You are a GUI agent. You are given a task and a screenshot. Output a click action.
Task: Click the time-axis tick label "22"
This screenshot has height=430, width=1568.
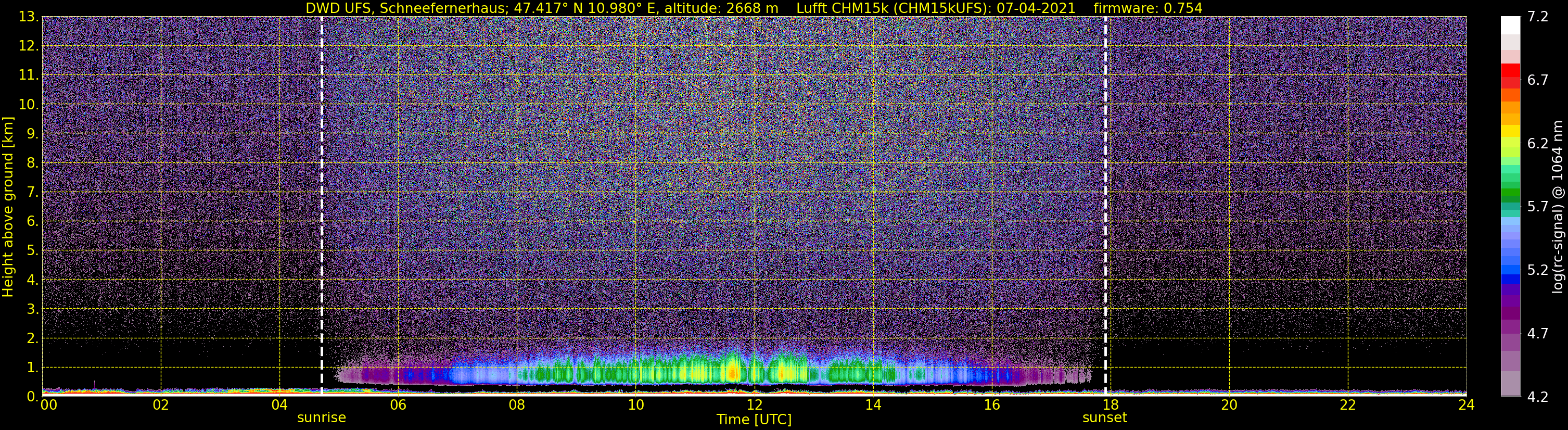click(1348, 405)
